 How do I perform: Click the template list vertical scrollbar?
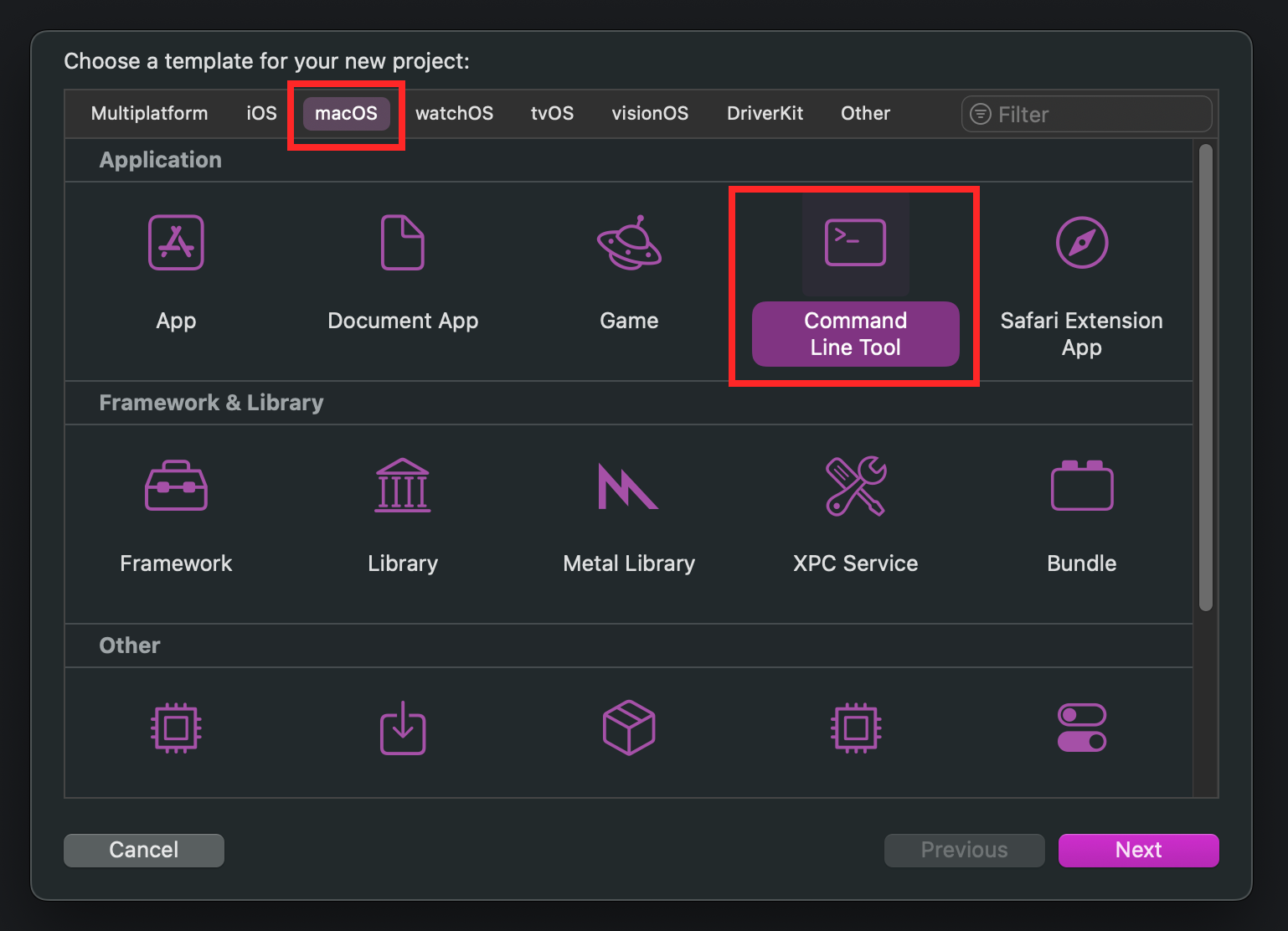tap(1205, 378)
